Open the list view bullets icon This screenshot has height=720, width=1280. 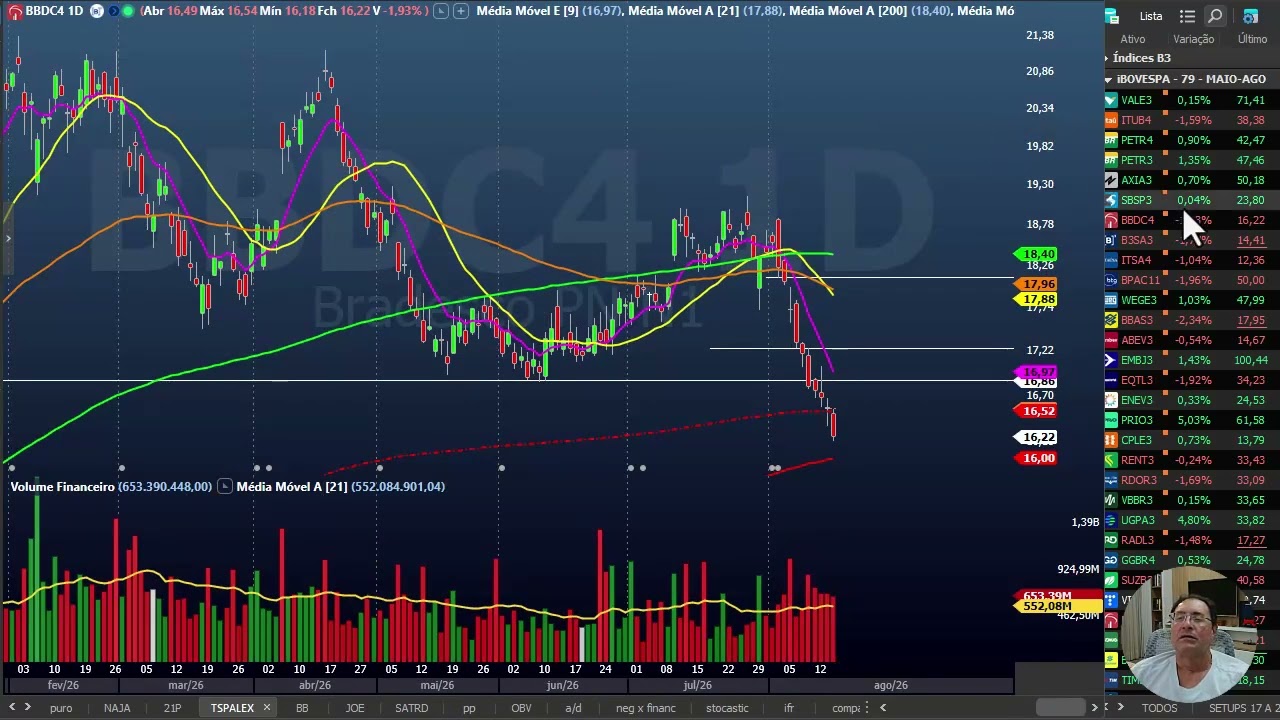click(1187, 16)
